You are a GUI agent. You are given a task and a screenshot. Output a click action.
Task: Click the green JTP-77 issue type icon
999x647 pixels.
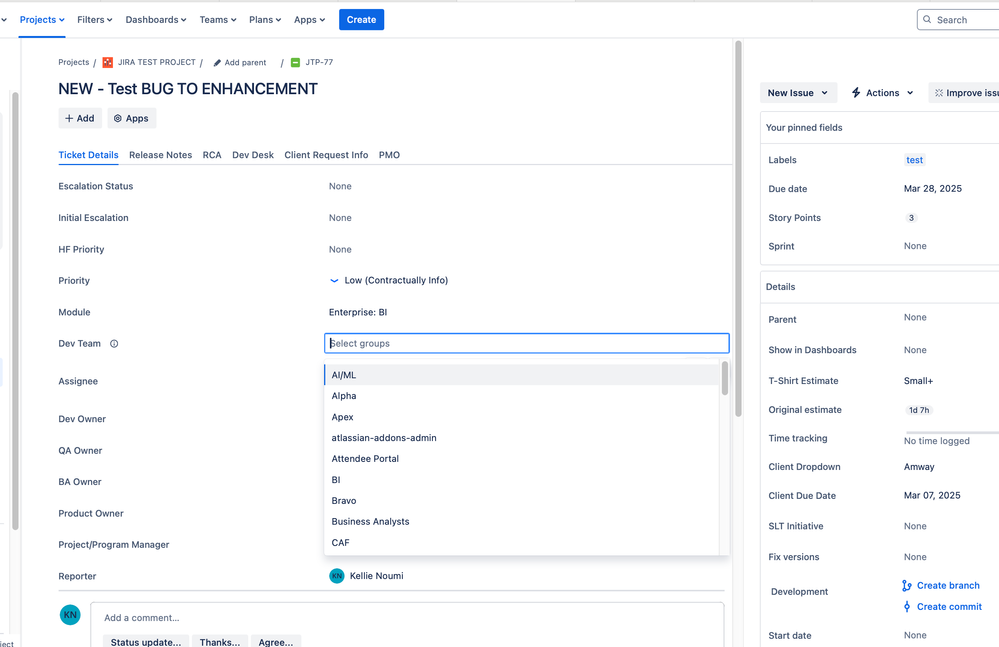pyautogui.click(x=295, y=62)
